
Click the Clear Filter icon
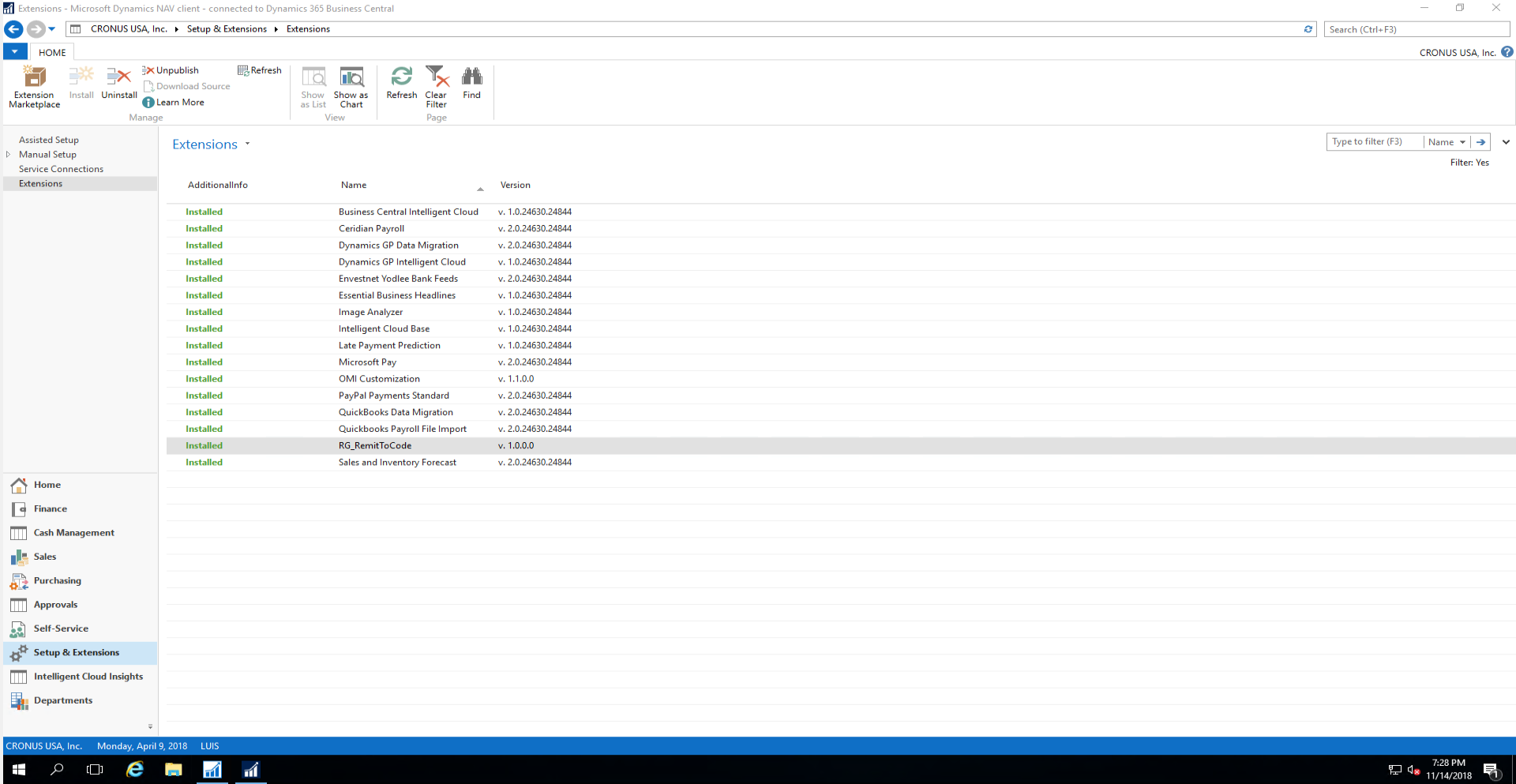[x=437, y=87]
